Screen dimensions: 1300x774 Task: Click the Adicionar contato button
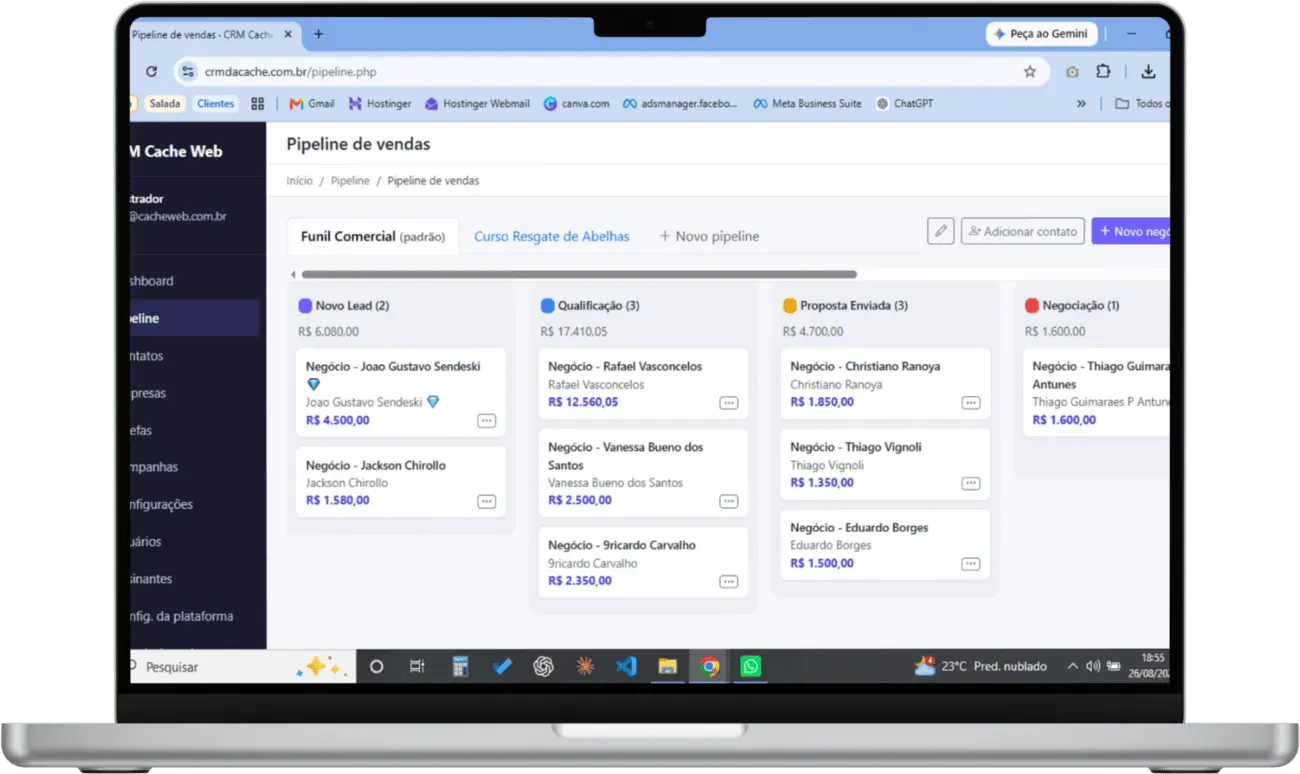1023,231
